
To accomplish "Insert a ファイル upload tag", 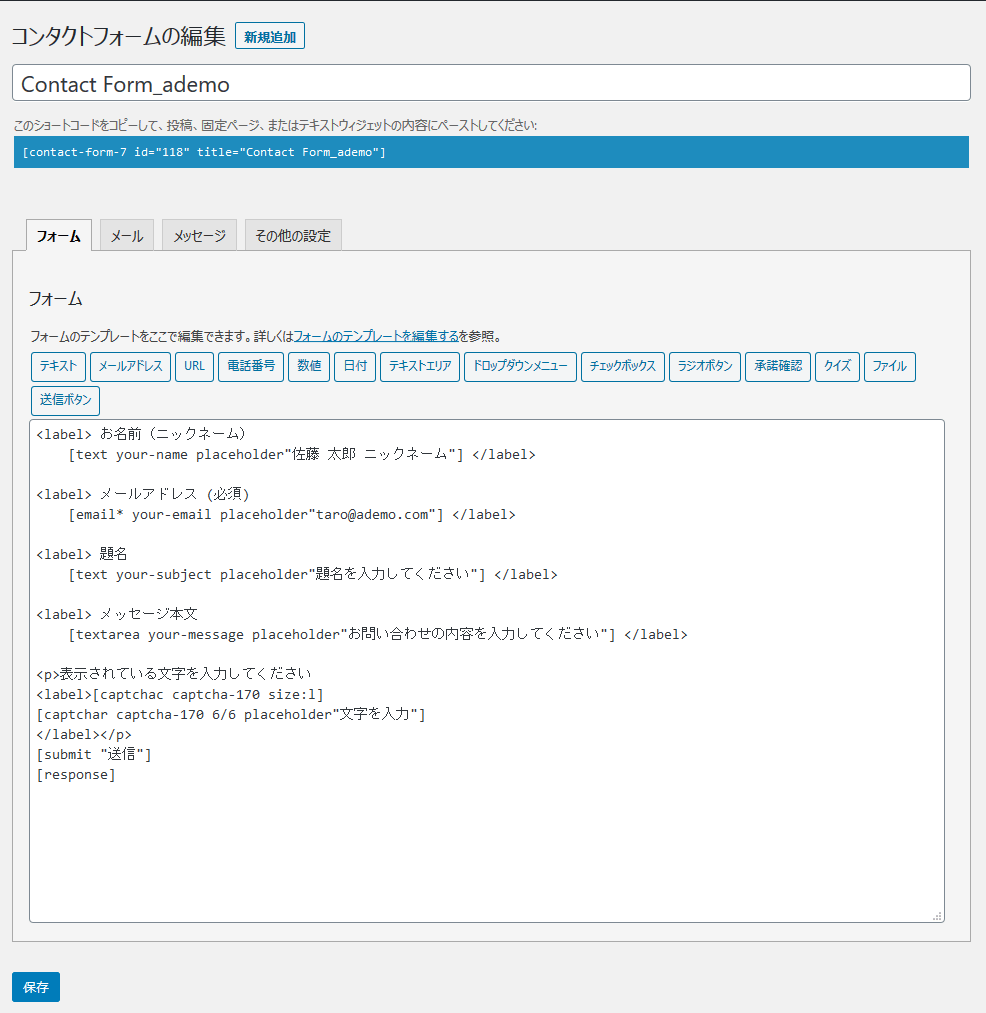I will click(x=890, y=366).
